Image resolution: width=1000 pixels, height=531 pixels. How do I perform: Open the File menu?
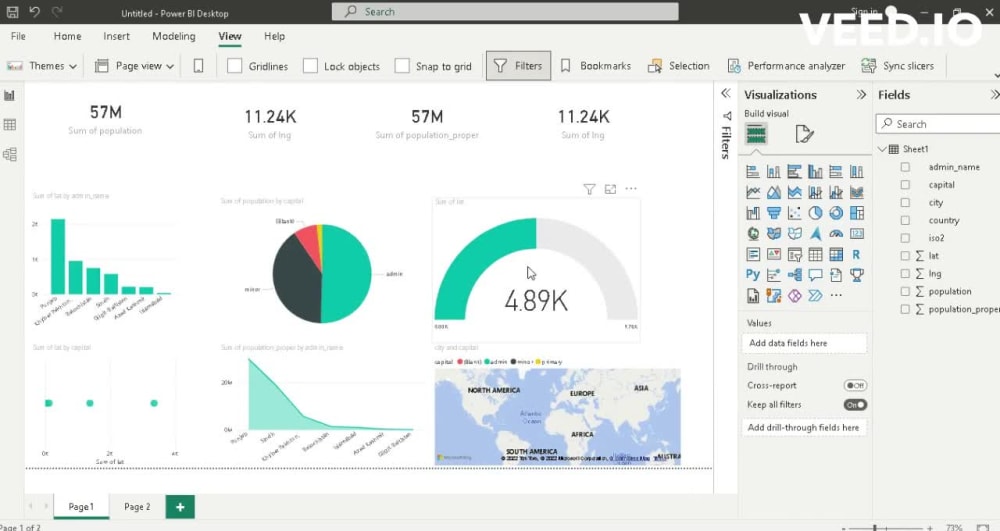coord(18,36)
